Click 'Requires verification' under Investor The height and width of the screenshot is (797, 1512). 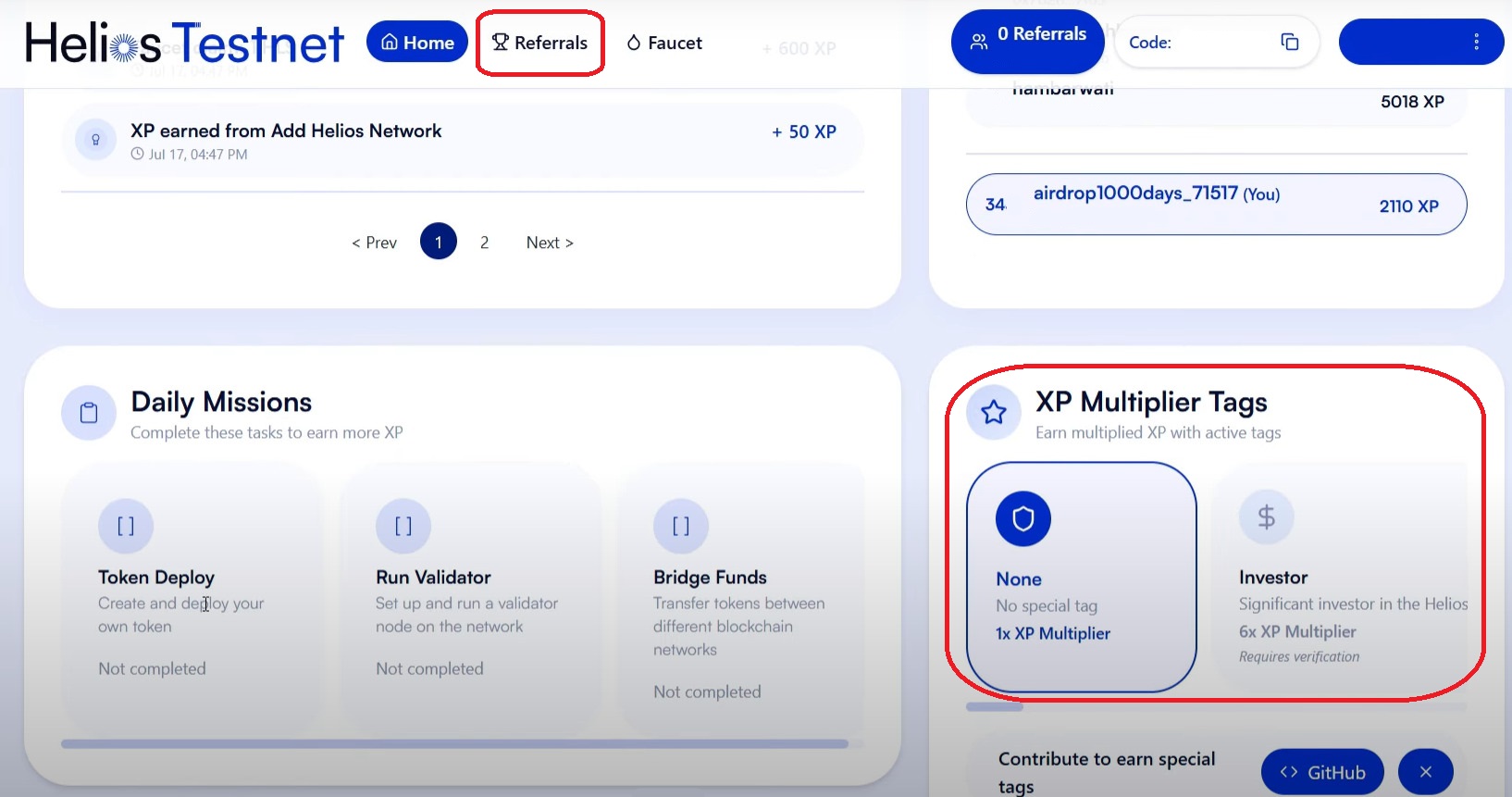point(1299,656)
